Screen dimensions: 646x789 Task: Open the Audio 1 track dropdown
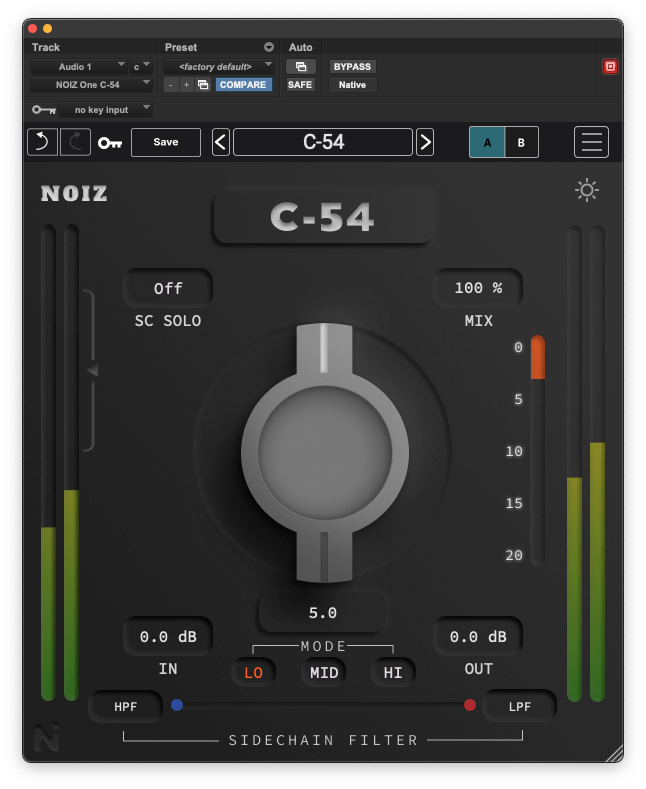coord(78,67)
